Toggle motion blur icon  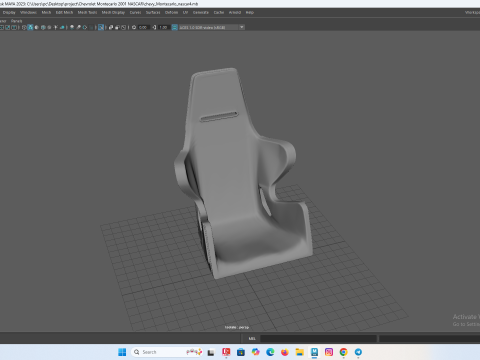coord(78,27)
